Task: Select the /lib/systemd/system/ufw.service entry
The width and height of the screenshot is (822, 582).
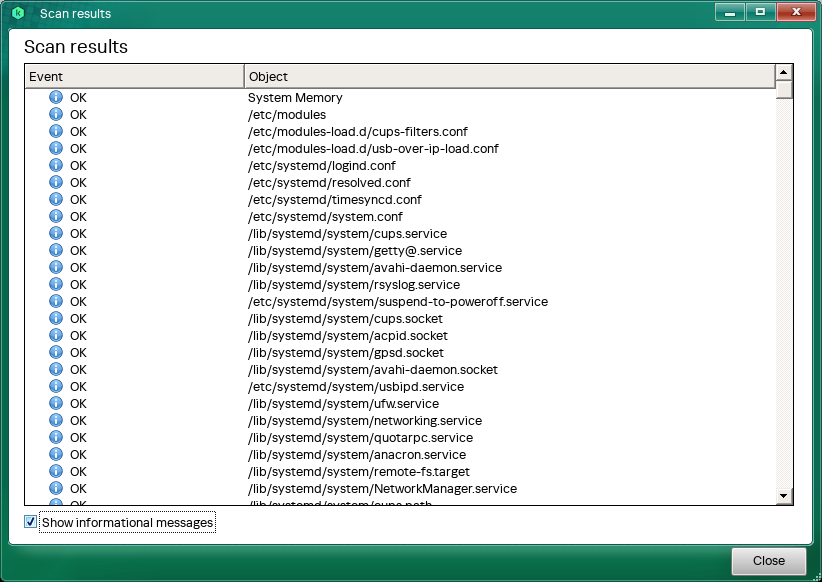Action: 343,404
